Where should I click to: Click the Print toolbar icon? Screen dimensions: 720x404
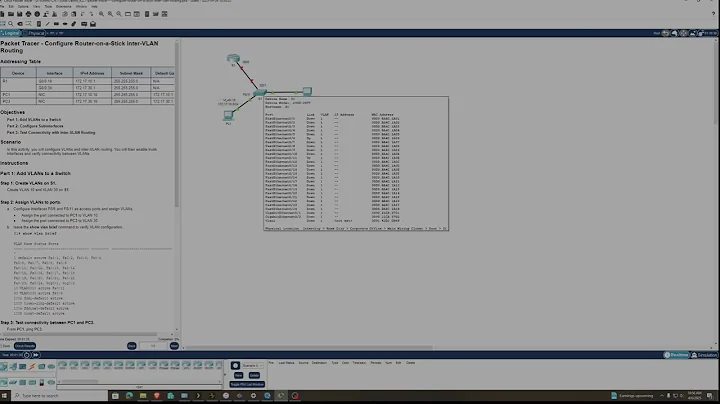(x=28, y=14)
